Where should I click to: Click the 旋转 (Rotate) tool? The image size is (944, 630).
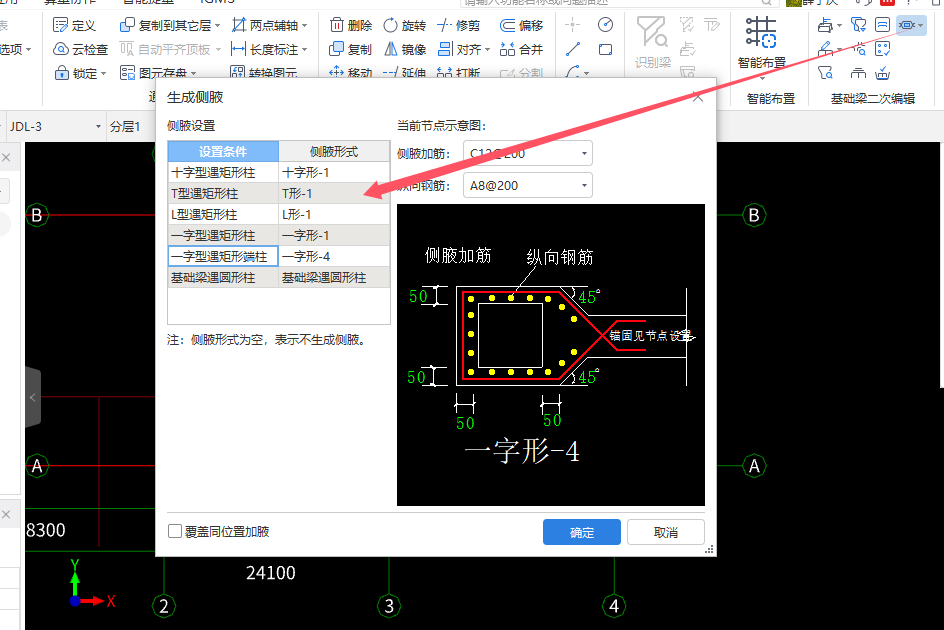pyautogui.click(x=405, y=25)
